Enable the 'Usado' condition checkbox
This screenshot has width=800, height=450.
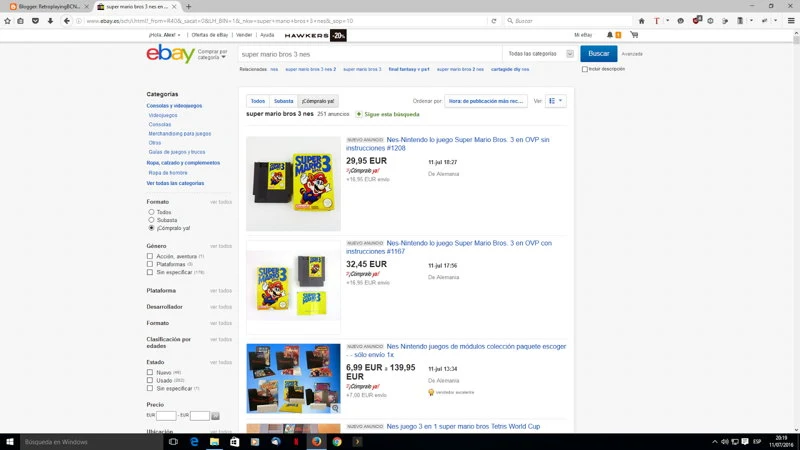click(151, 380)
